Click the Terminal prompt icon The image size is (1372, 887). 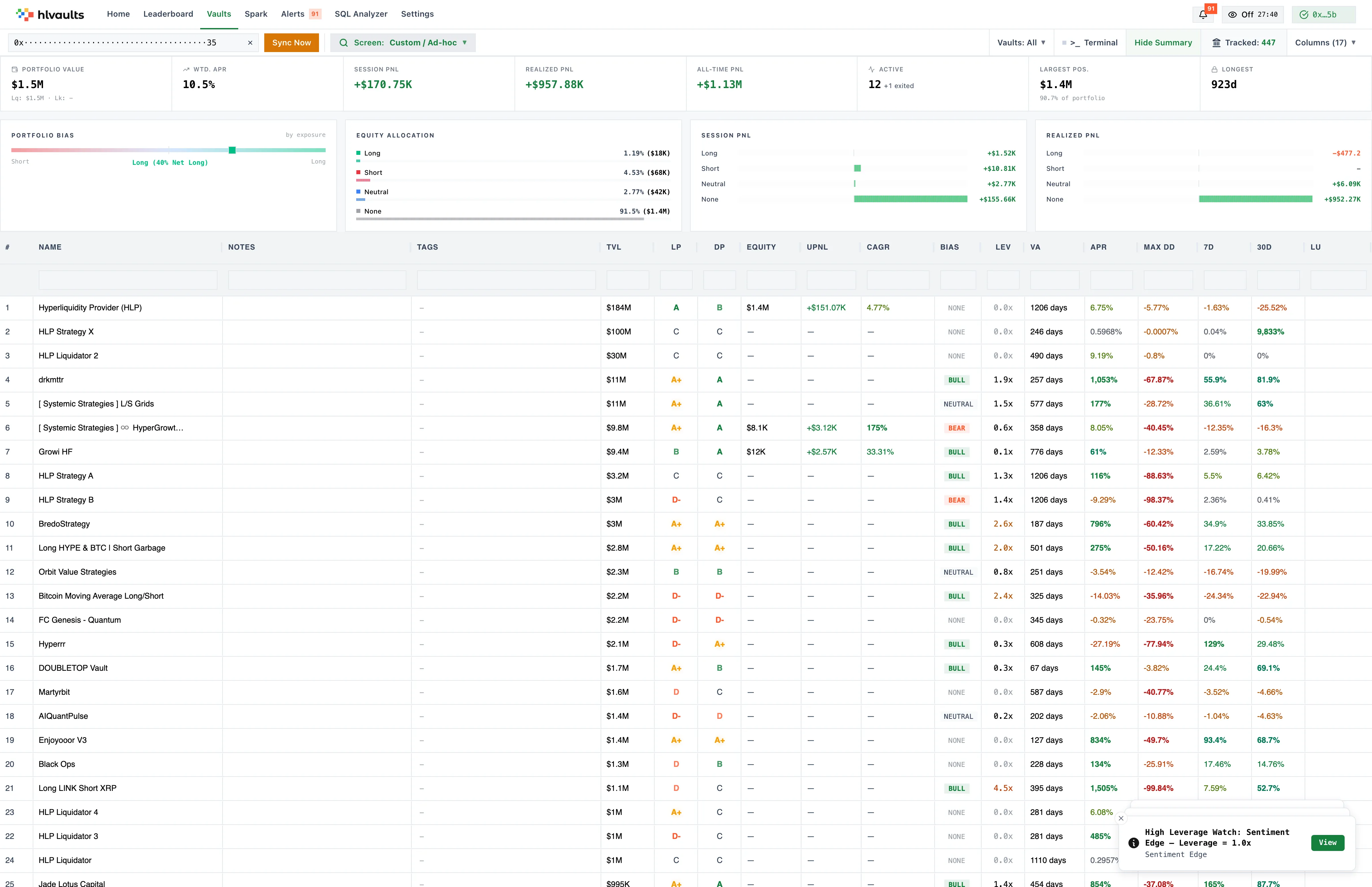coord(1074,43)
